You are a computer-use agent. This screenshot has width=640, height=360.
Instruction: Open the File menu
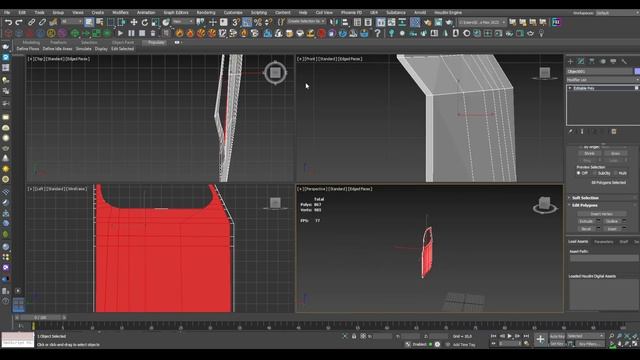pos(7,13)
